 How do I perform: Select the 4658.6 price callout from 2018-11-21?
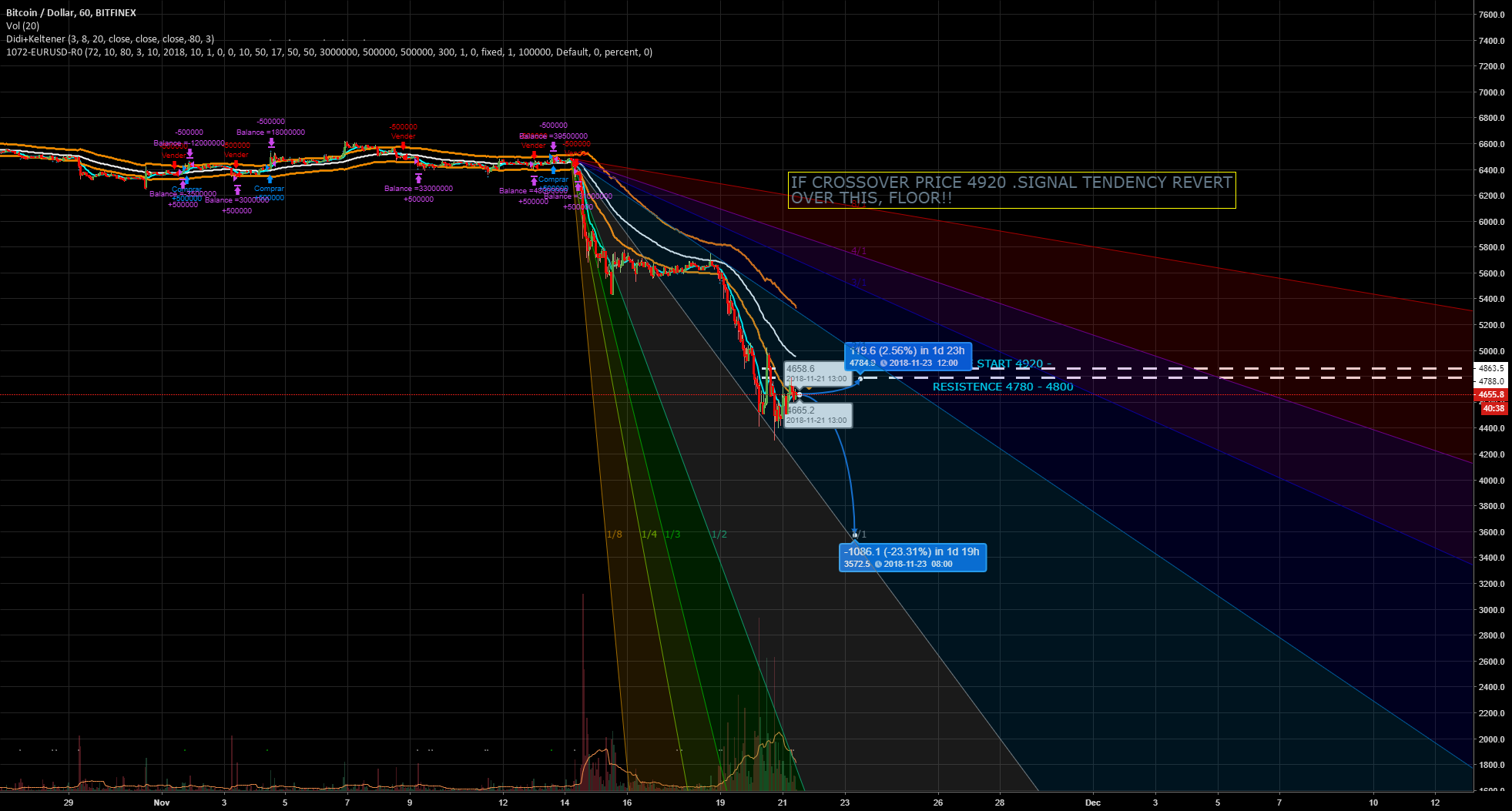coord(818,373)
